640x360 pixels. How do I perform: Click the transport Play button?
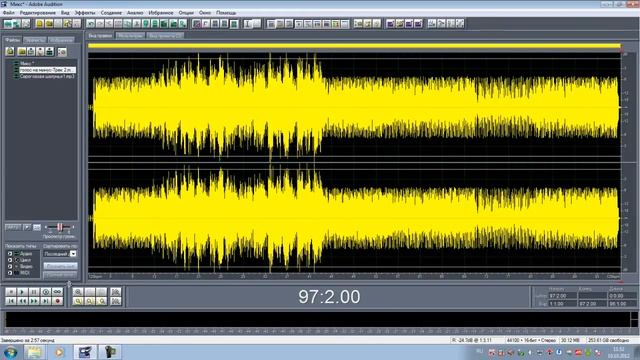pyautogui.click(x=22, y=292)
